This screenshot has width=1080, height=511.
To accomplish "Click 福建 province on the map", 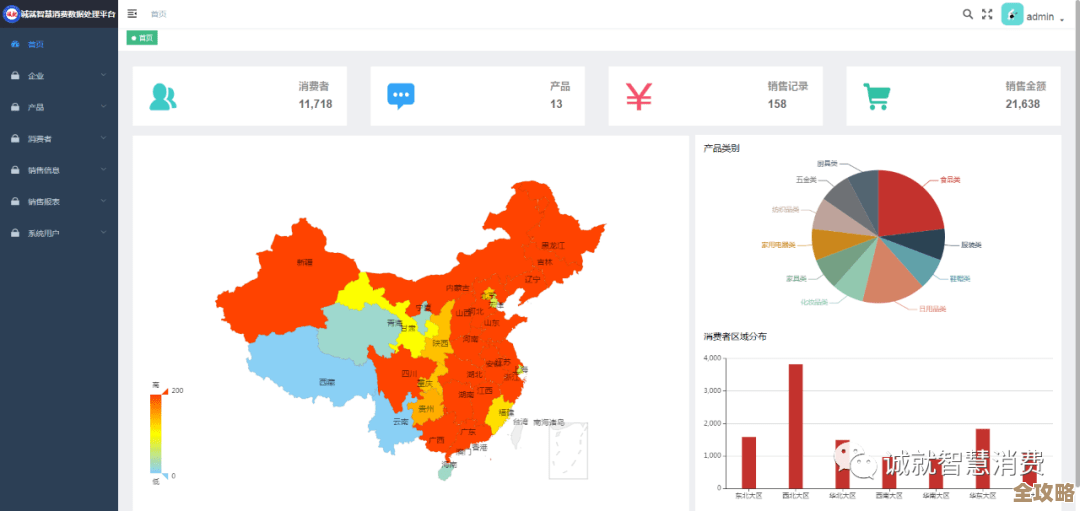I will [501, 413].
